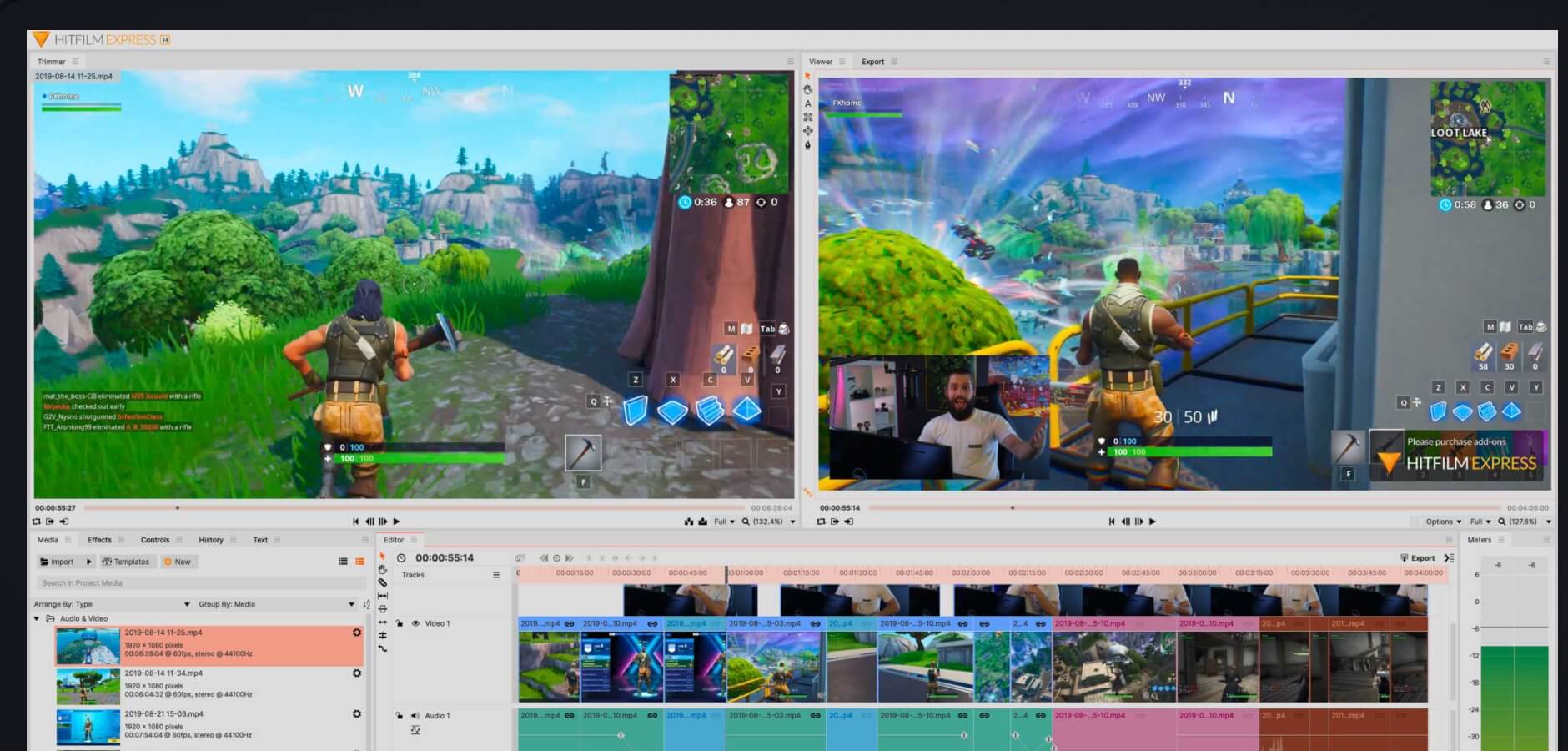This screenshot has width=1568, height=751.
Task: Switch to the Effects tab
Action: [99, 540]
